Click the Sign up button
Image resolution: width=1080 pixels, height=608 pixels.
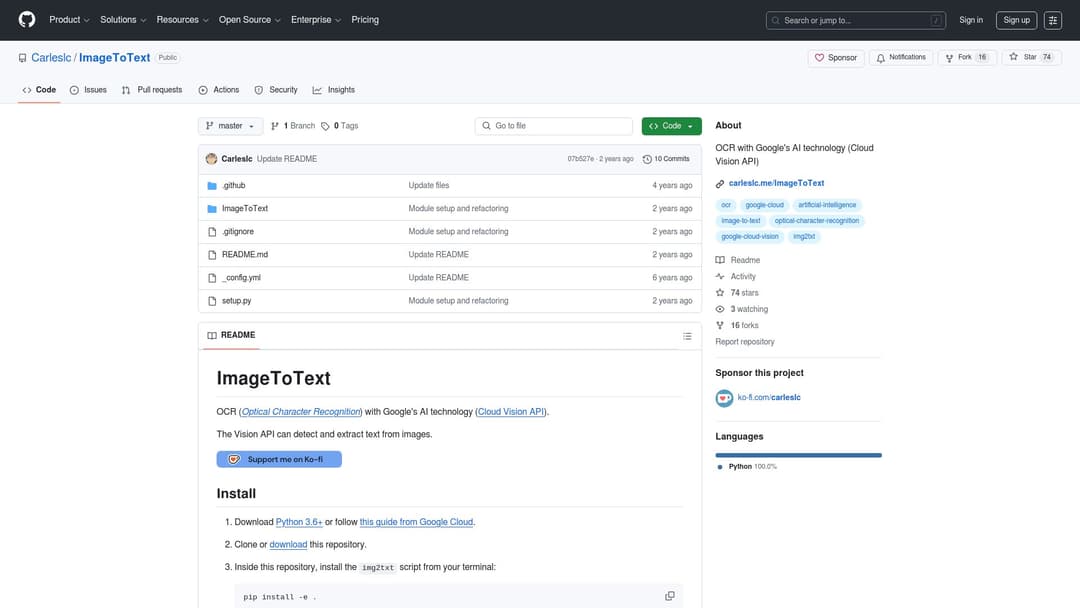pyautogui.click(x=1016, y=21)
